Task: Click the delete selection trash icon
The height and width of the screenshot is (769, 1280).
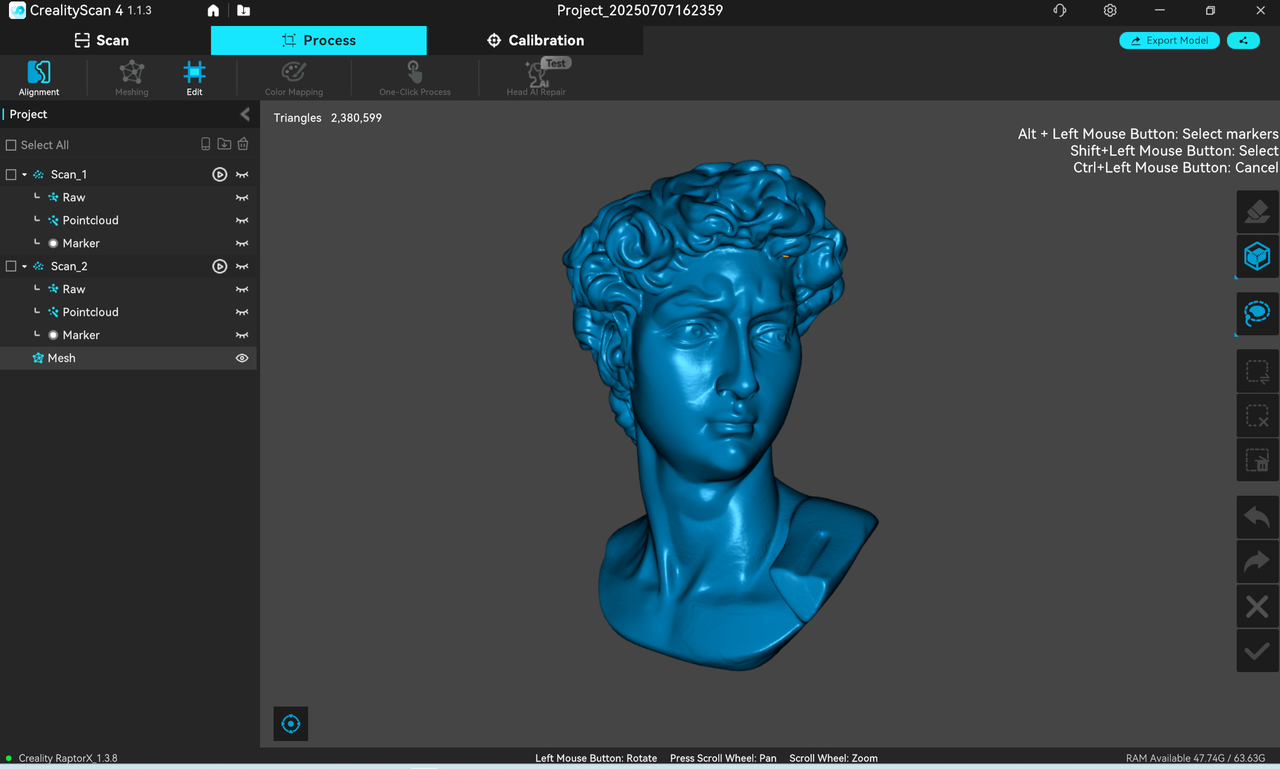Action: 1257,460
